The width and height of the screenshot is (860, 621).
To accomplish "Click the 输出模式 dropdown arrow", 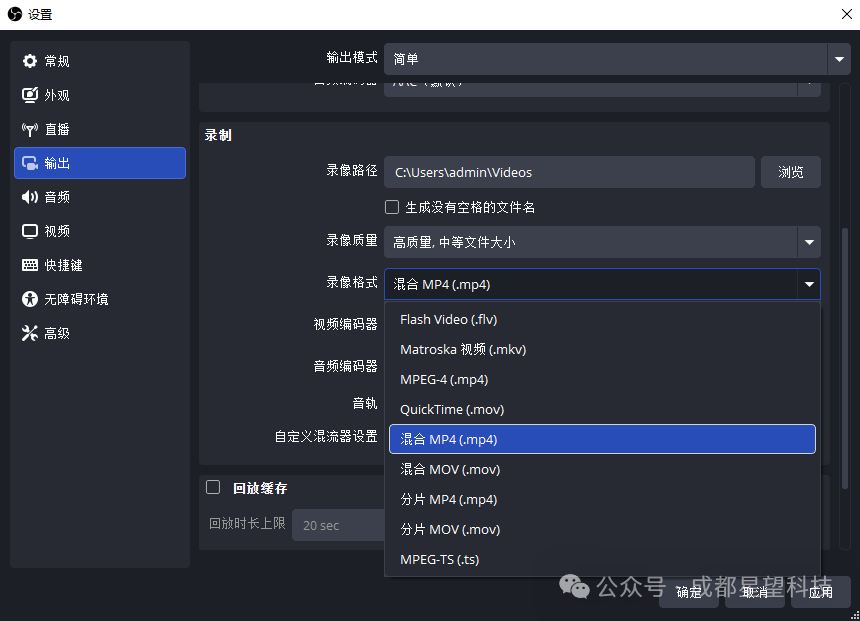I will click(839, 59).
